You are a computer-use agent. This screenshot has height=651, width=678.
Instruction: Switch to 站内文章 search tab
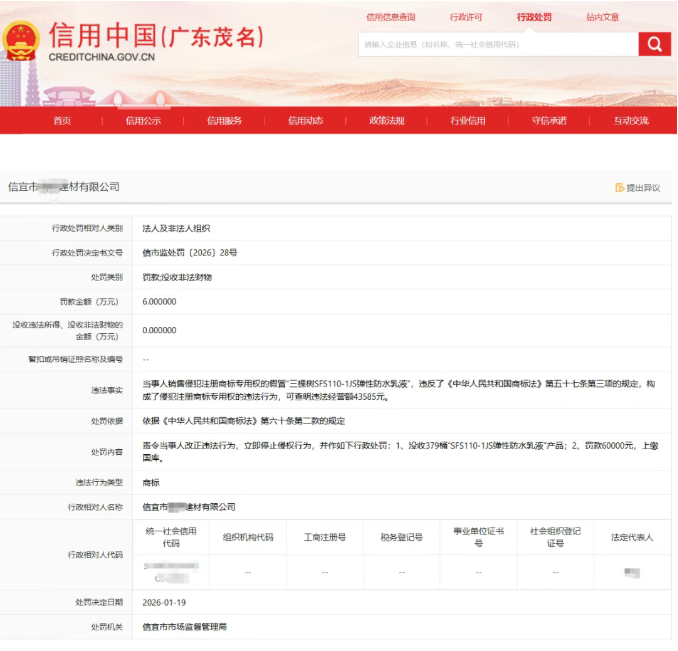(602, 17)
